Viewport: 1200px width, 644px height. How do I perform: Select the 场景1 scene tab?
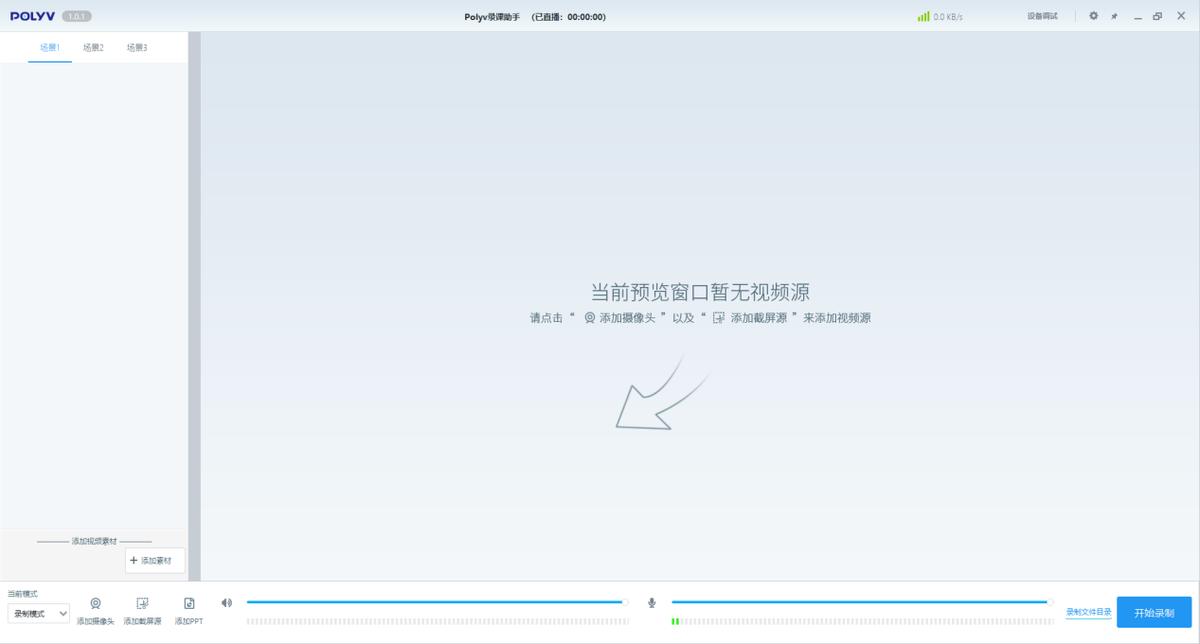49,46
